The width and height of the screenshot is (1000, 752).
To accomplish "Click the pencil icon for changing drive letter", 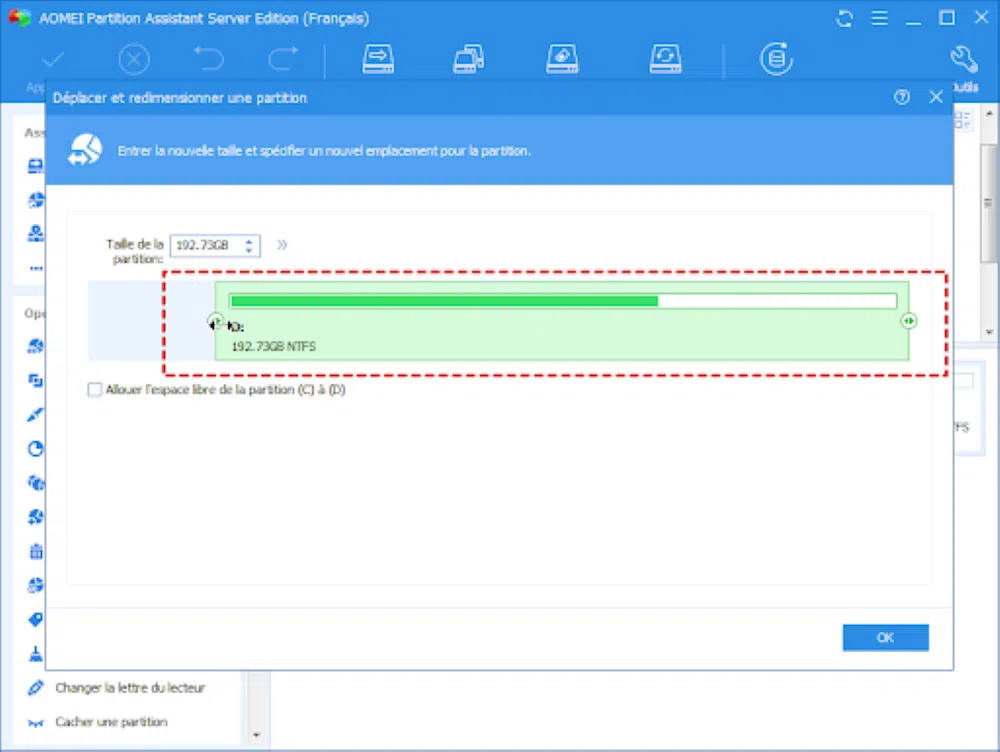I will [x=36, y=688].
